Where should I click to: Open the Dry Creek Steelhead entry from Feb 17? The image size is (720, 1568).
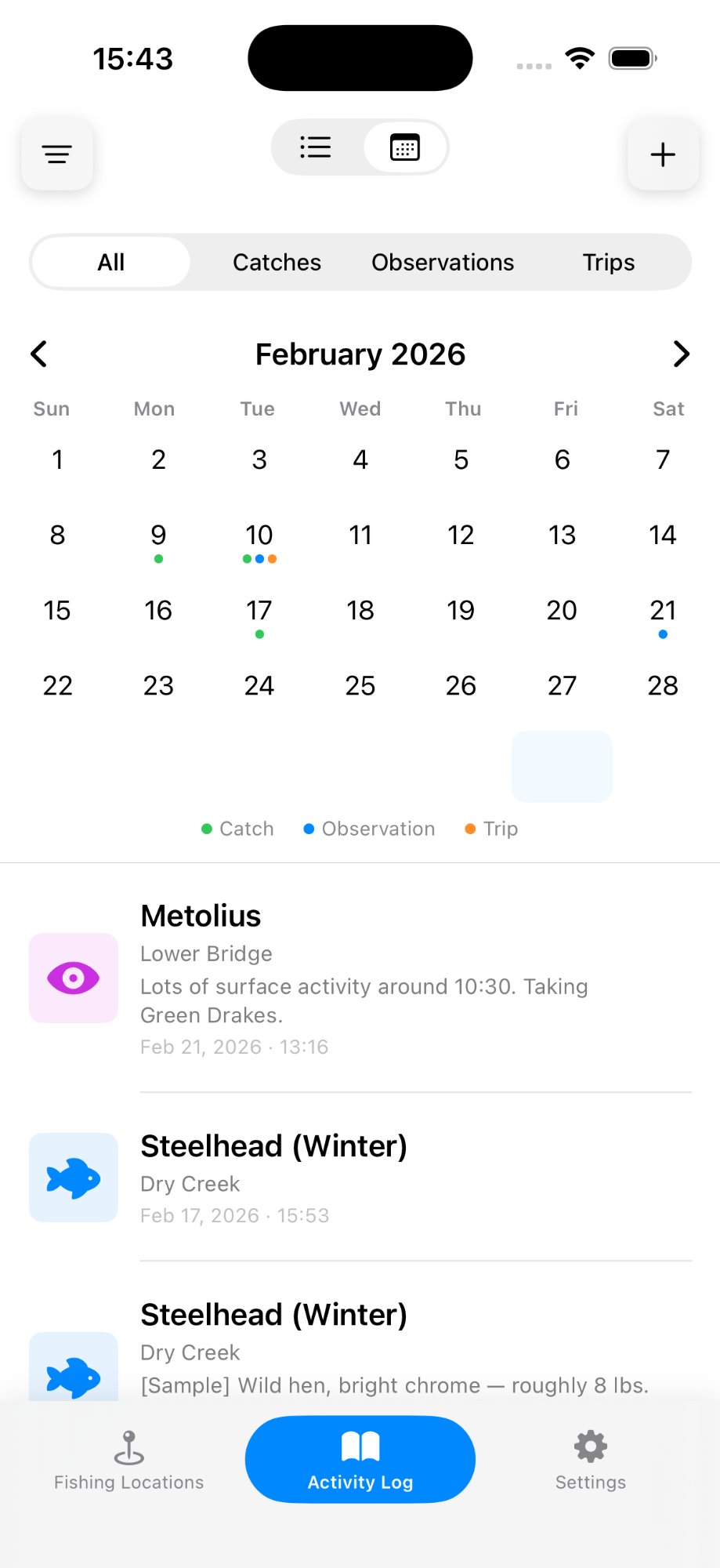click(x=364, y=1178)
